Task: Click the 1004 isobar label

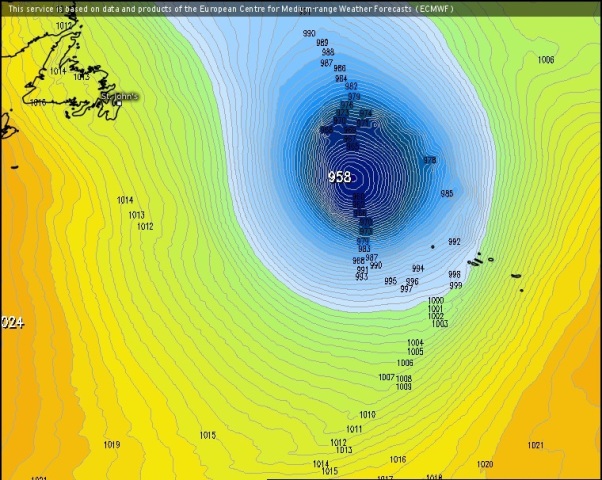Action: point(415,343)
